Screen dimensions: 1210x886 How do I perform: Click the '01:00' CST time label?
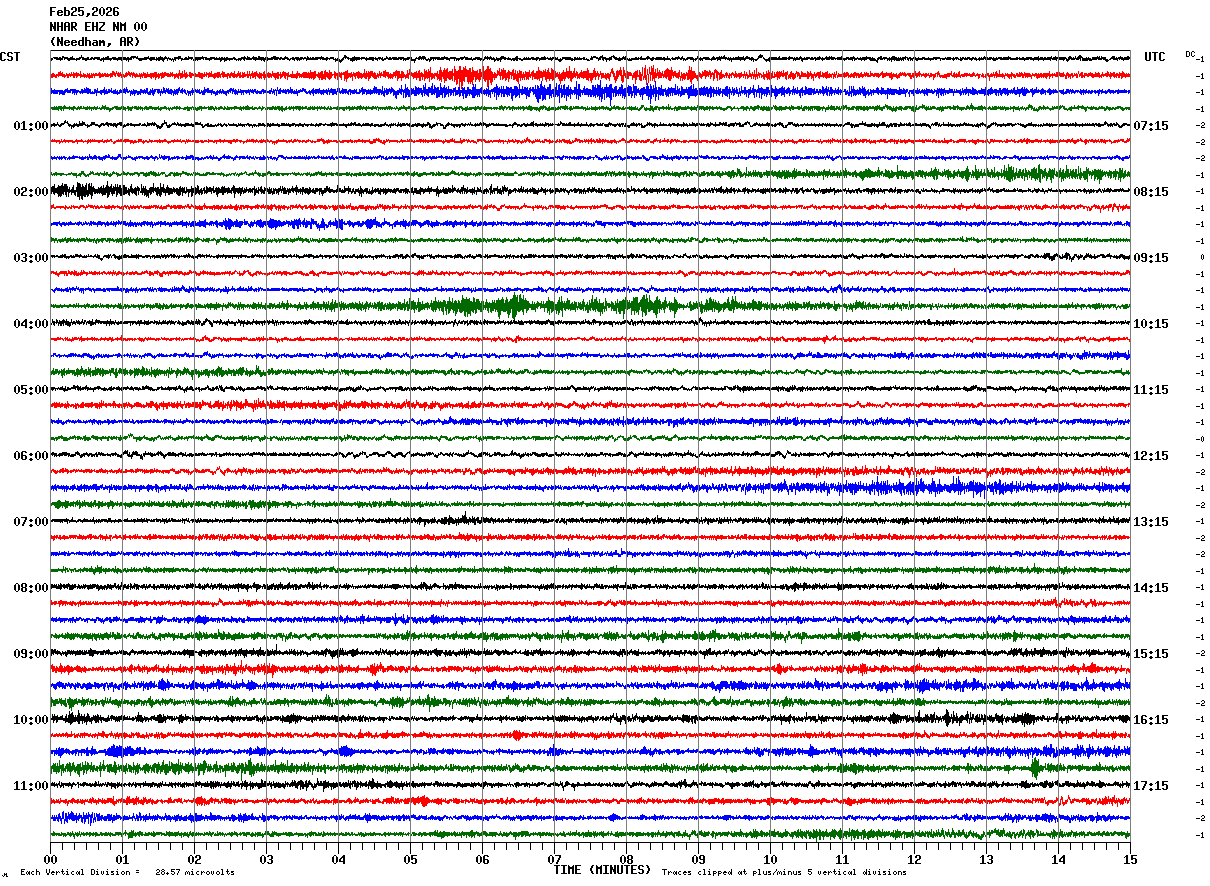[31, 126]
